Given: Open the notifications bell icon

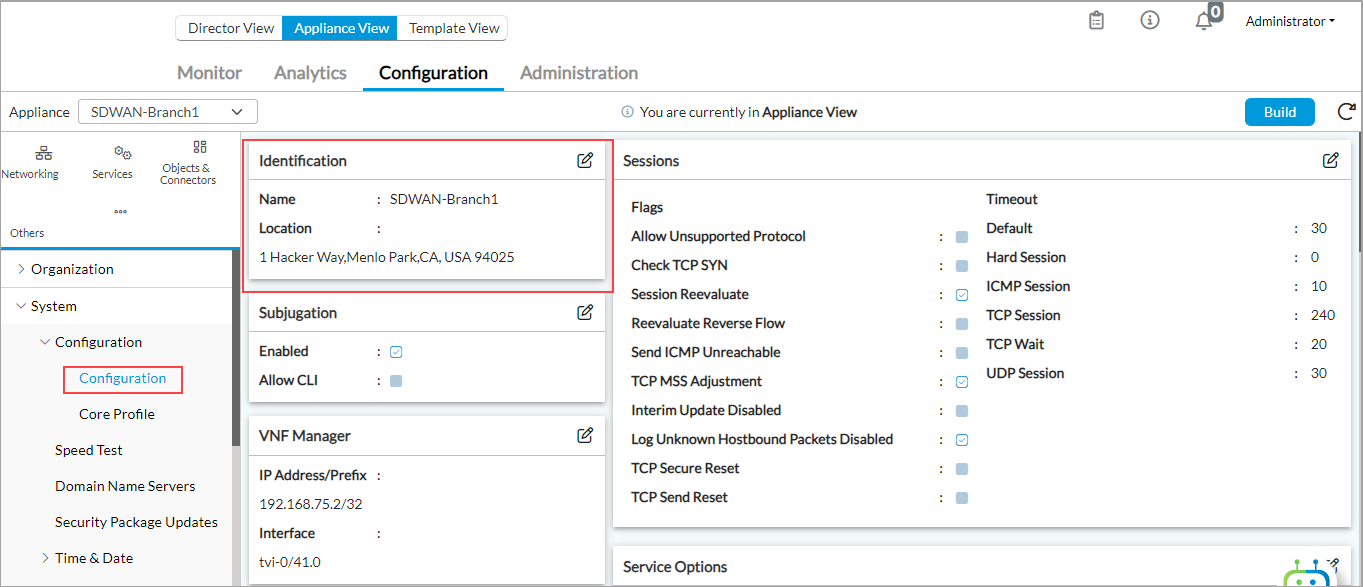Looking at the screenshot, I should click(1204, 21).
